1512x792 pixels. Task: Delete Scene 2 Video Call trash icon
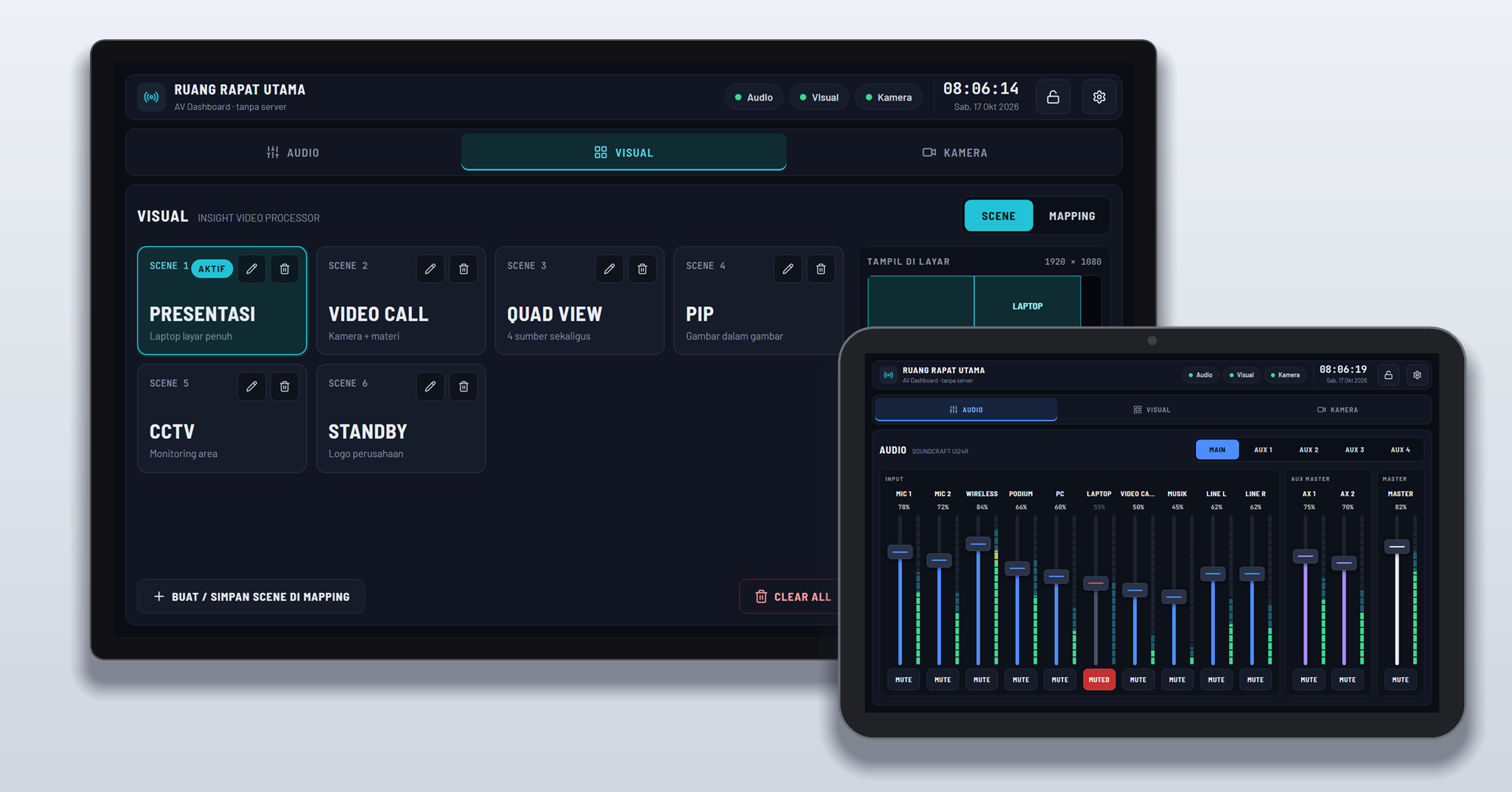click(x=463, y=269)
